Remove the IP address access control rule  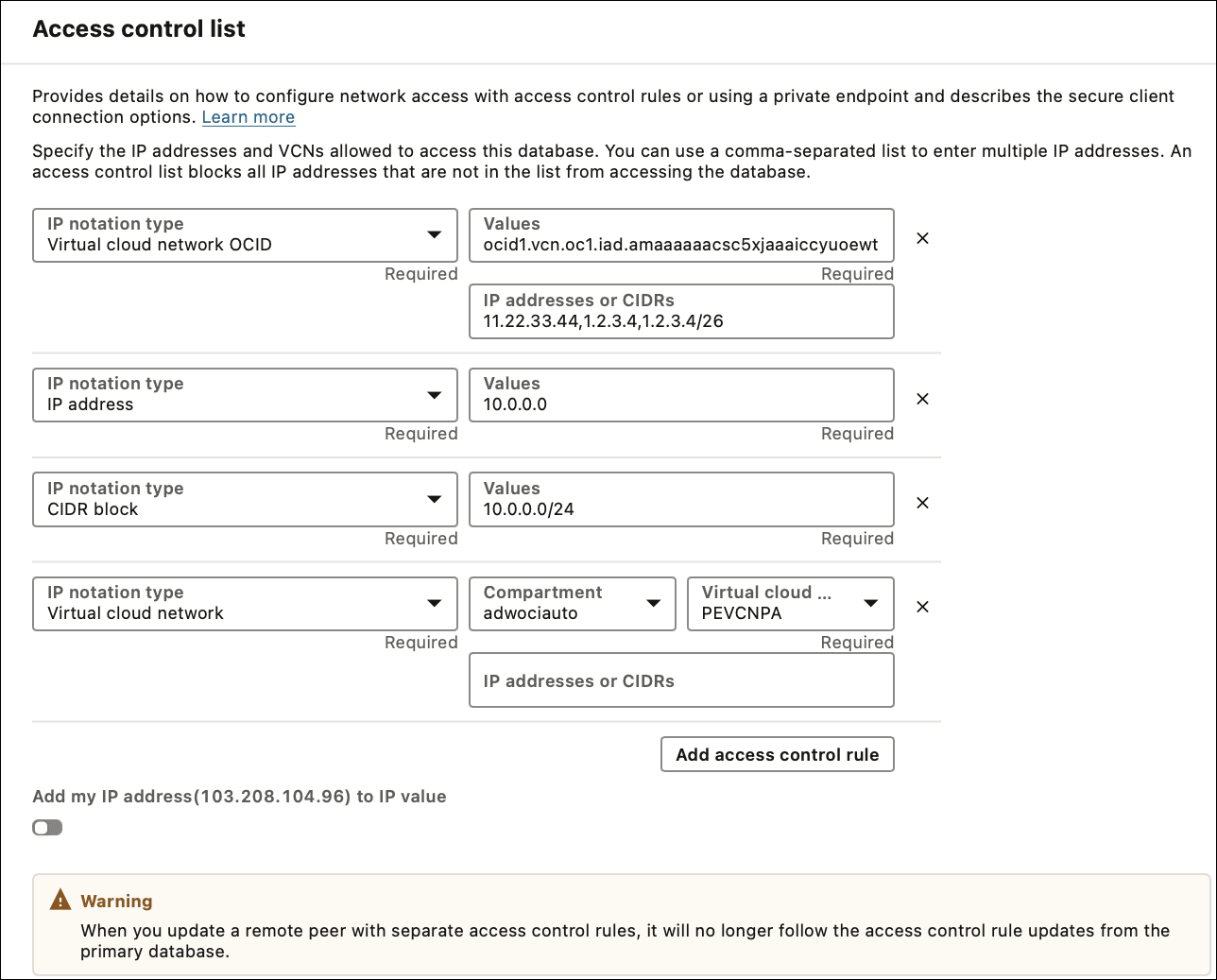tap(922, 399)
